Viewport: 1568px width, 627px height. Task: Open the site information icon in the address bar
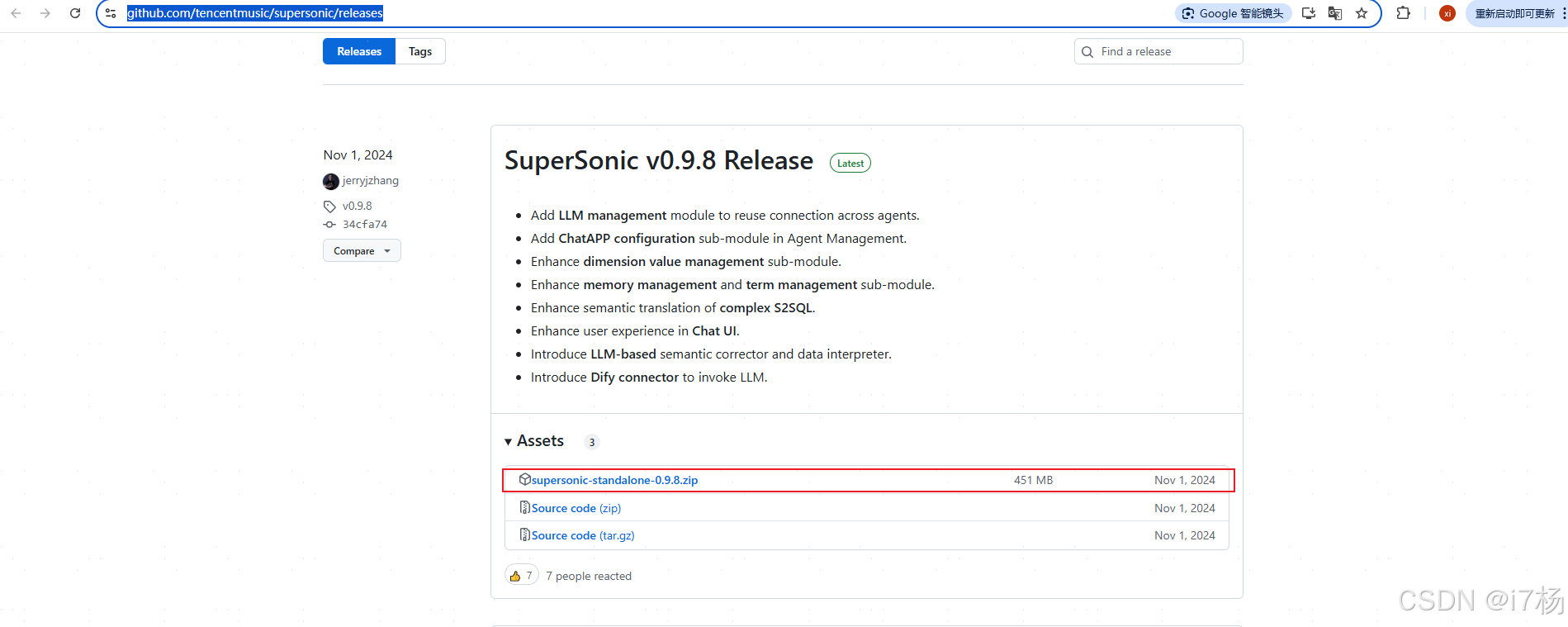click(111, 13)
